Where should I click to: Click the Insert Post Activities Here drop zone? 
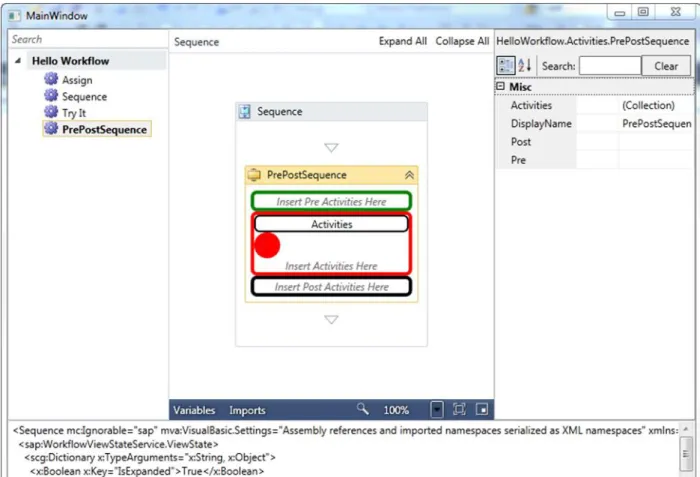click(331, 287)
